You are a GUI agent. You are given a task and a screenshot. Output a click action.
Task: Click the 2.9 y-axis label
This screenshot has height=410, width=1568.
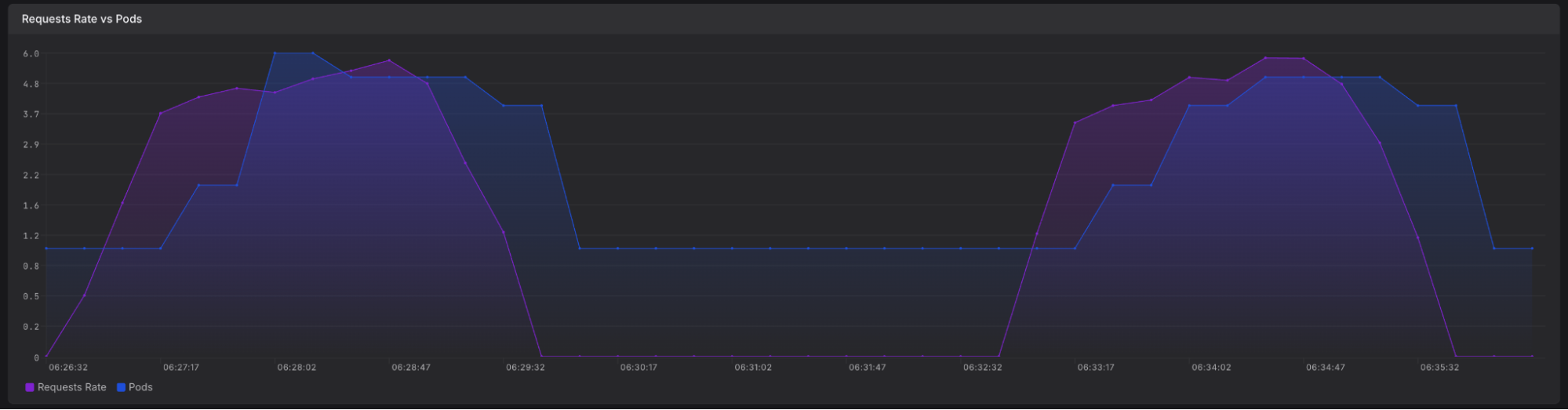click(x=31, y=145)
